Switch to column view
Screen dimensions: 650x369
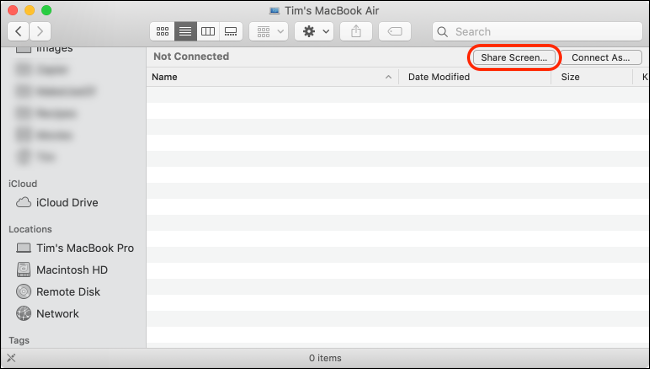click(208, 32)
